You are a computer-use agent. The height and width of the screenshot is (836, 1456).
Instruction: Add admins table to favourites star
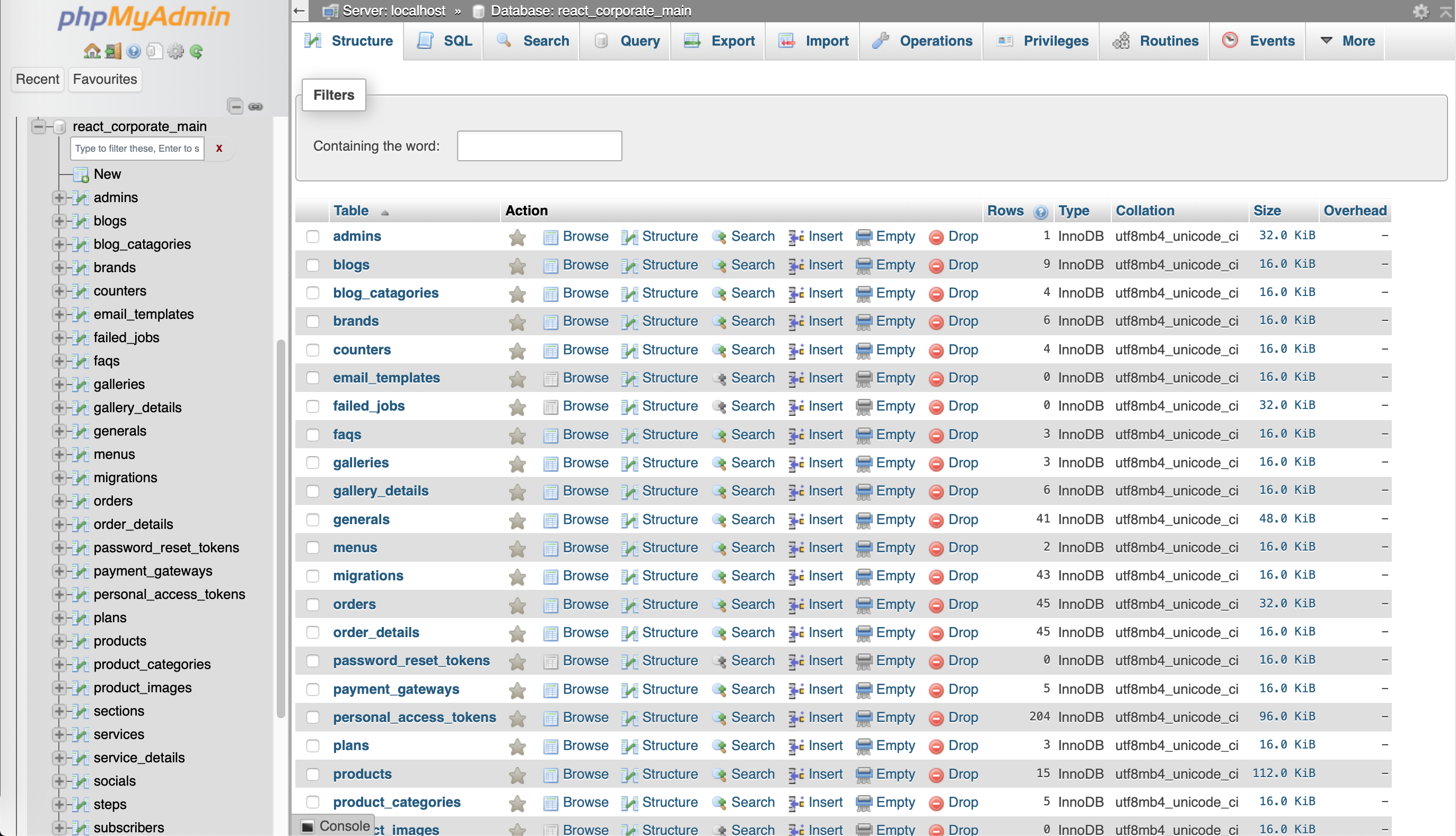pyautogui.click(x=517, y=237)
